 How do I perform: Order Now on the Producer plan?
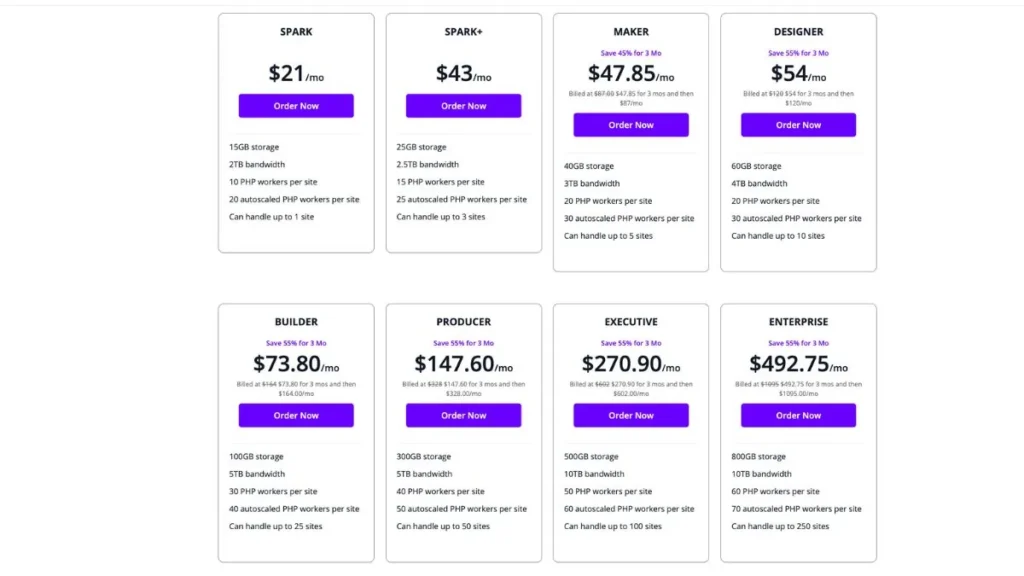(x=463, y=415)
